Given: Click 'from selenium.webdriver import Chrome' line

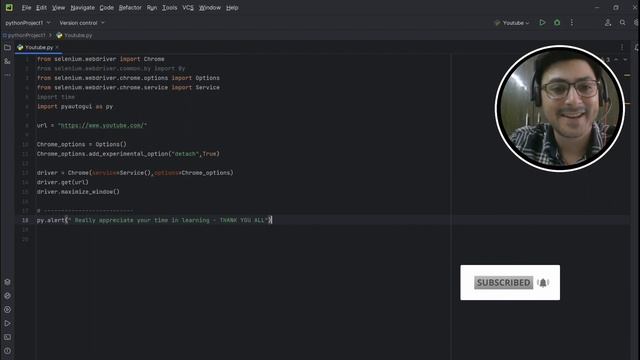Looking at the screenshot, I should click(x=100, y=59).
